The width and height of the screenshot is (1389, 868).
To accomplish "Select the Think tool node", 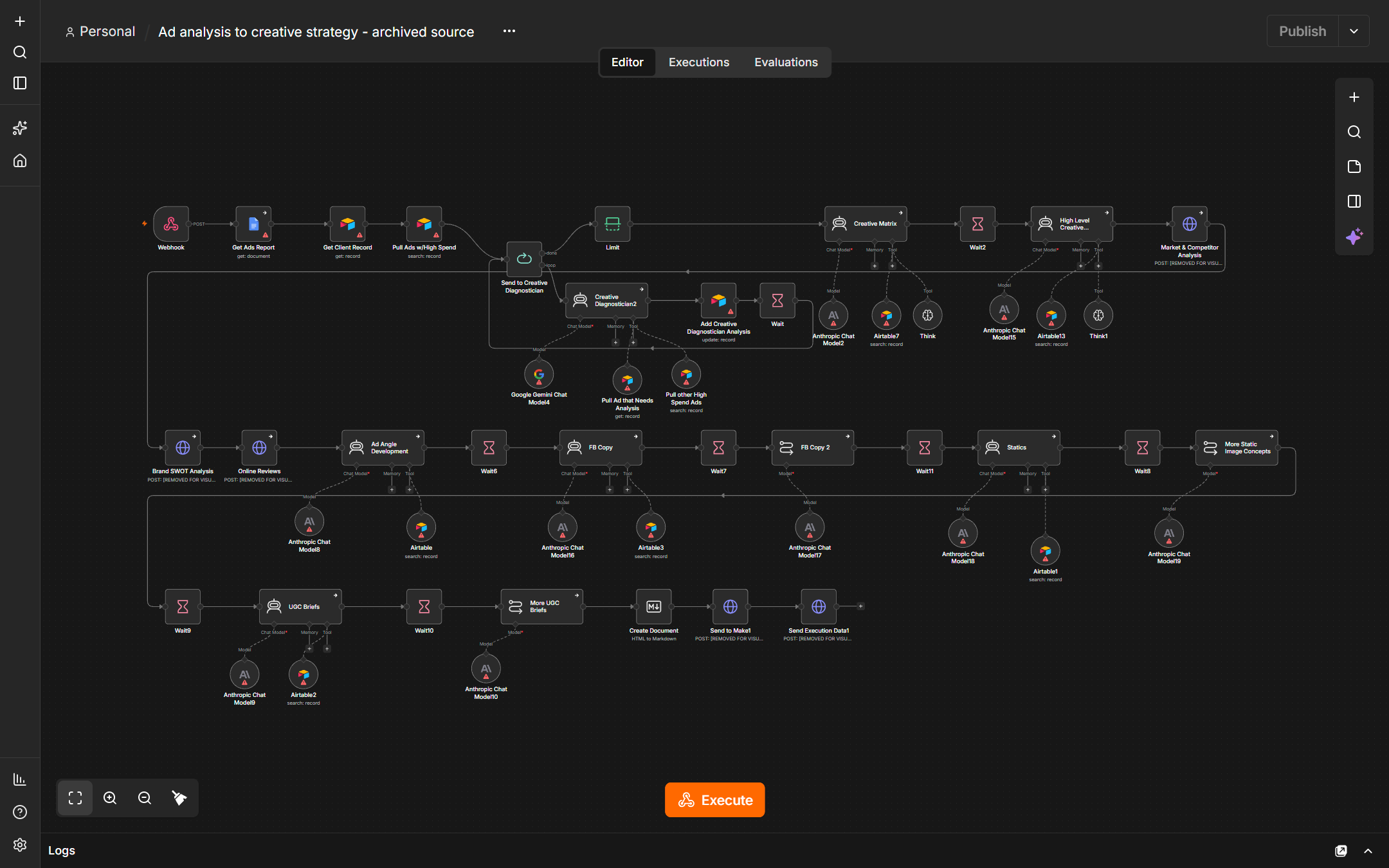I will click(927, 316).
